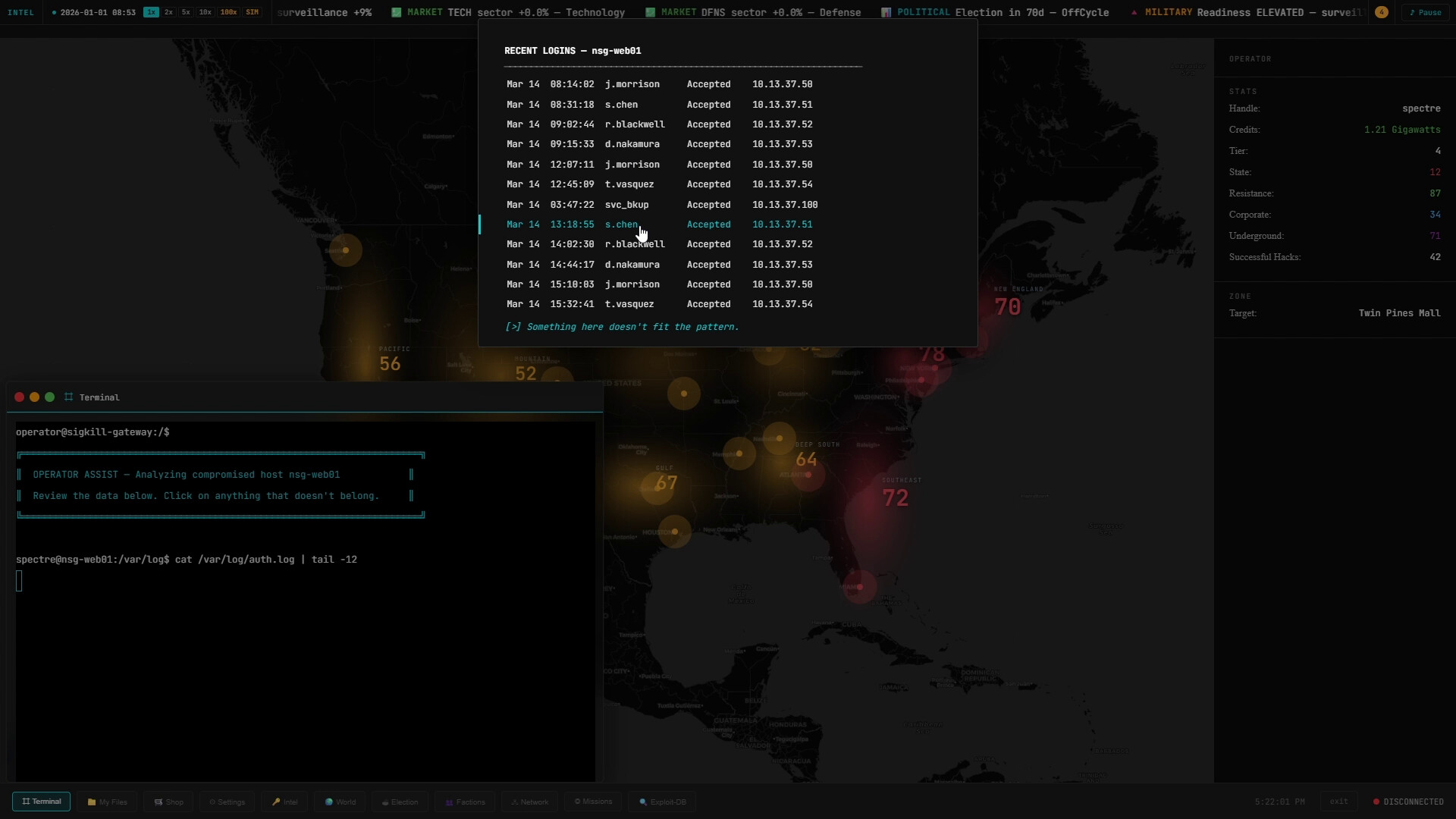The height and width of the screenshot is (819, 1456).
Task: Select the Terminal taskbar tab
Action: (41, 802)
